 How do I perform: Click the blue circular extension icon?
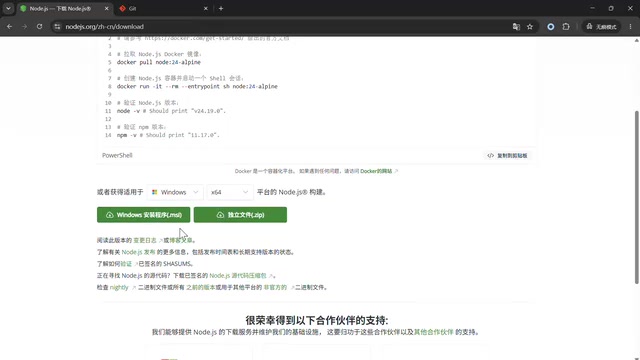(x=551, y=27)
